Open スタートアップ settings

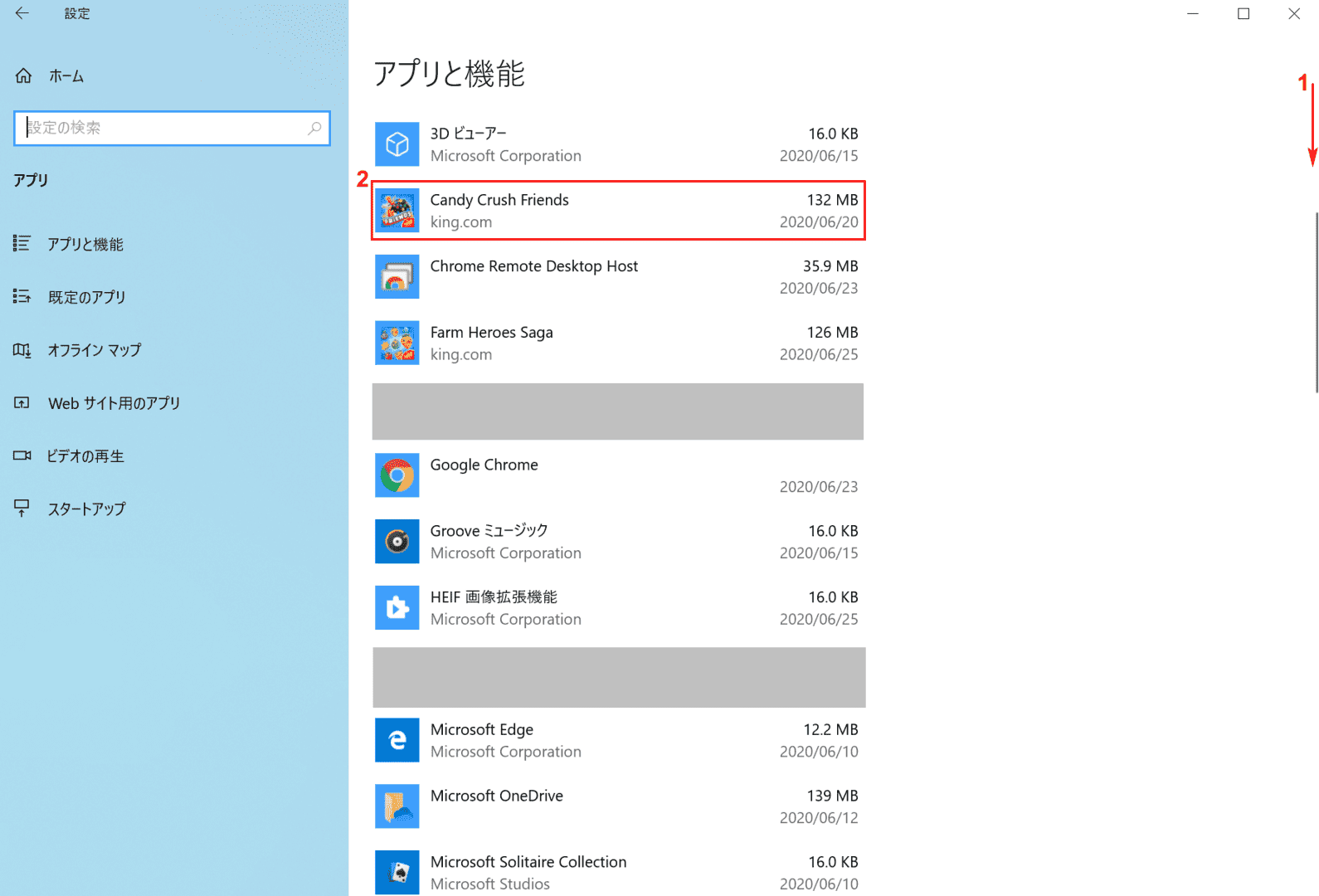(x=87, y=509)
